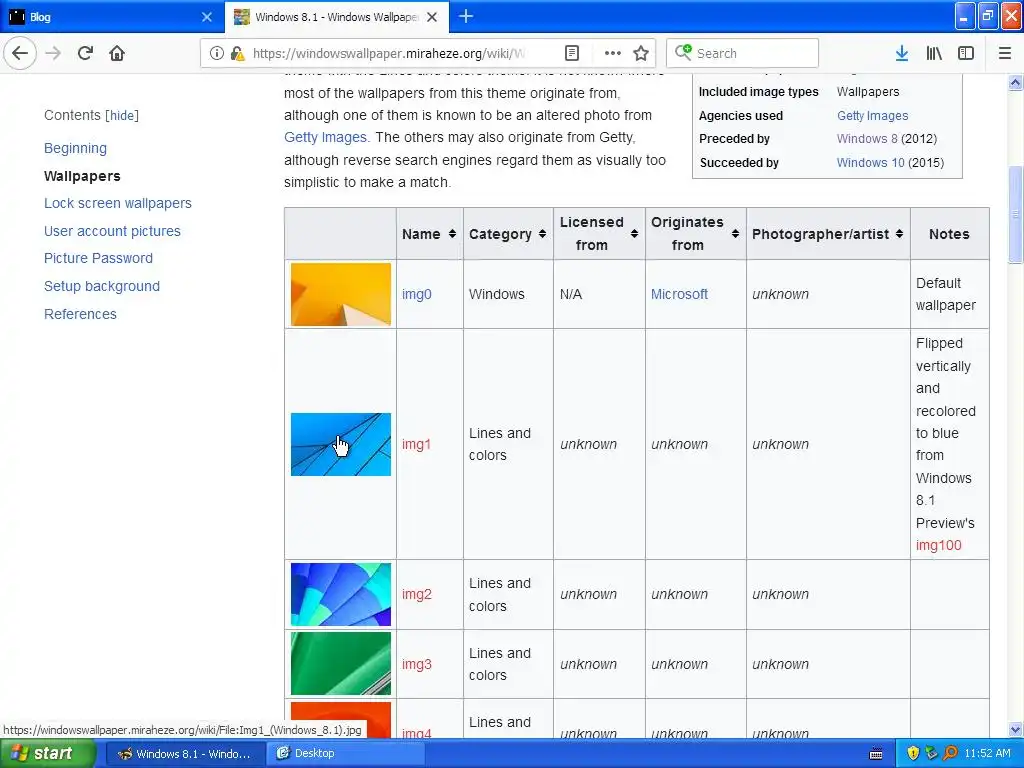Select Wallpapers in the contents list
Screen dimensions: 1024x768
(82, 176)
